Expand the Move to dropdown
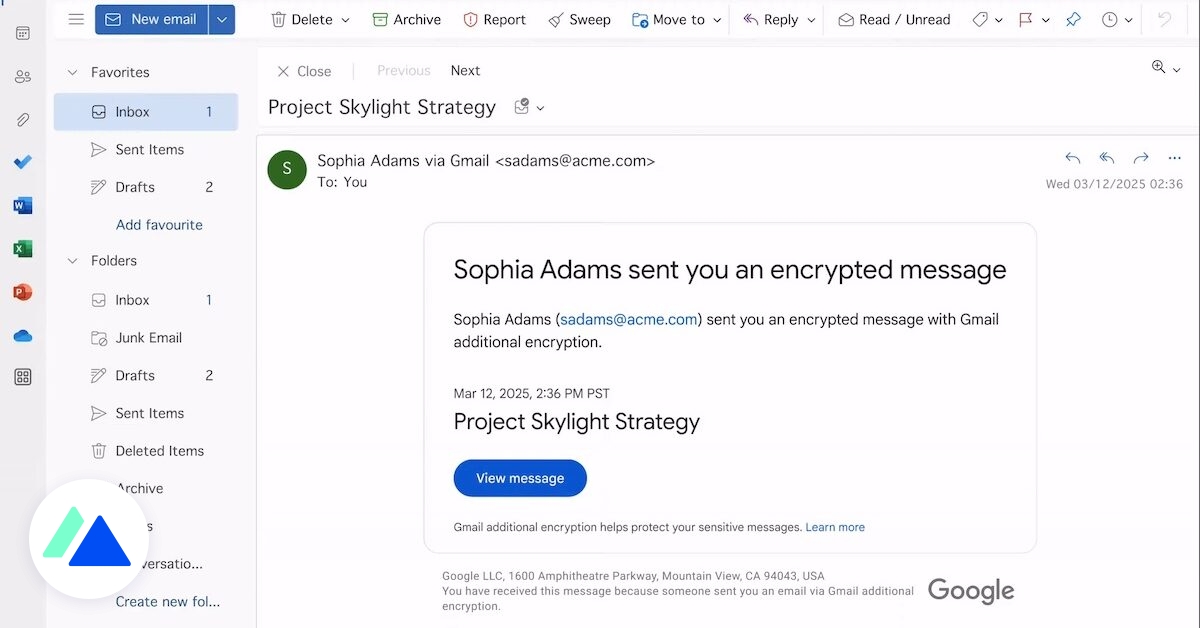 click(718, 20)
